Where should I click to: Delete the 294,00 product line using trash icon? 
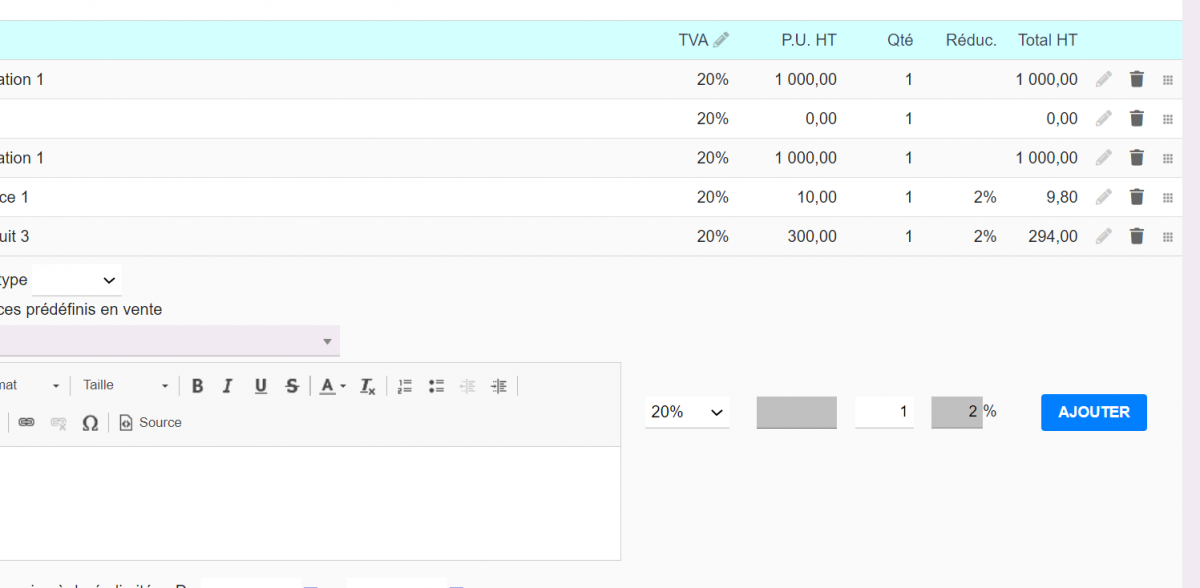(1137, 236)
